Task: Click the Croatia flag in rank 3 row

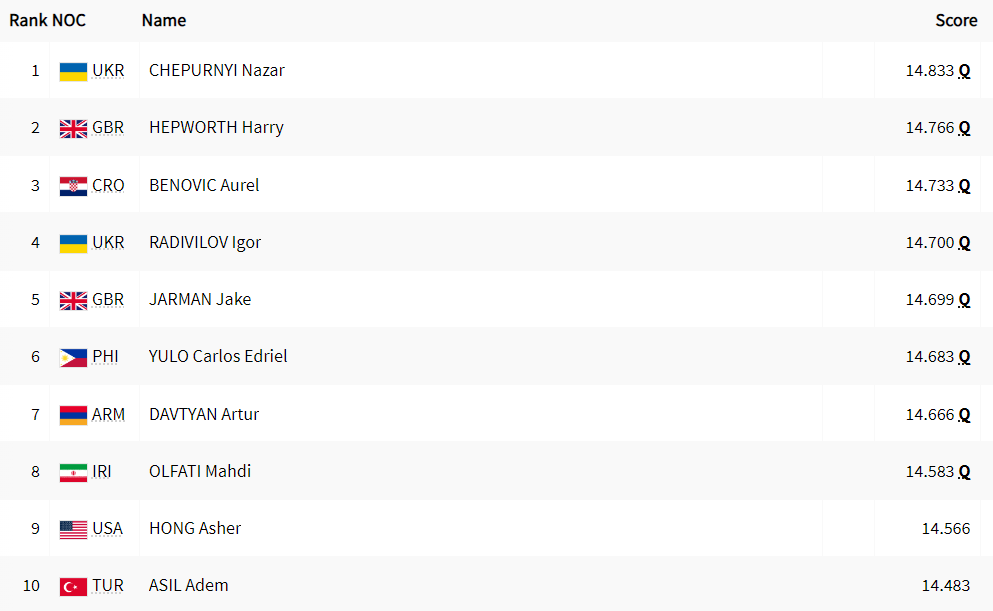Action: pos(73,186)
